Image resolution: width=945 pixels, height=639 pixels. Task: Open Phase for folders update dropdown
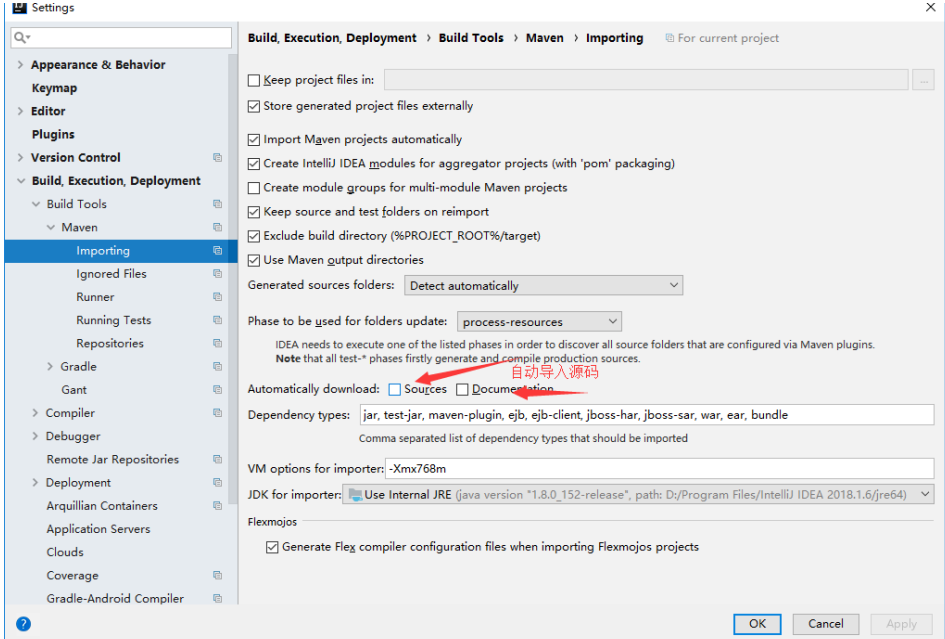click(x=539, y=321)
